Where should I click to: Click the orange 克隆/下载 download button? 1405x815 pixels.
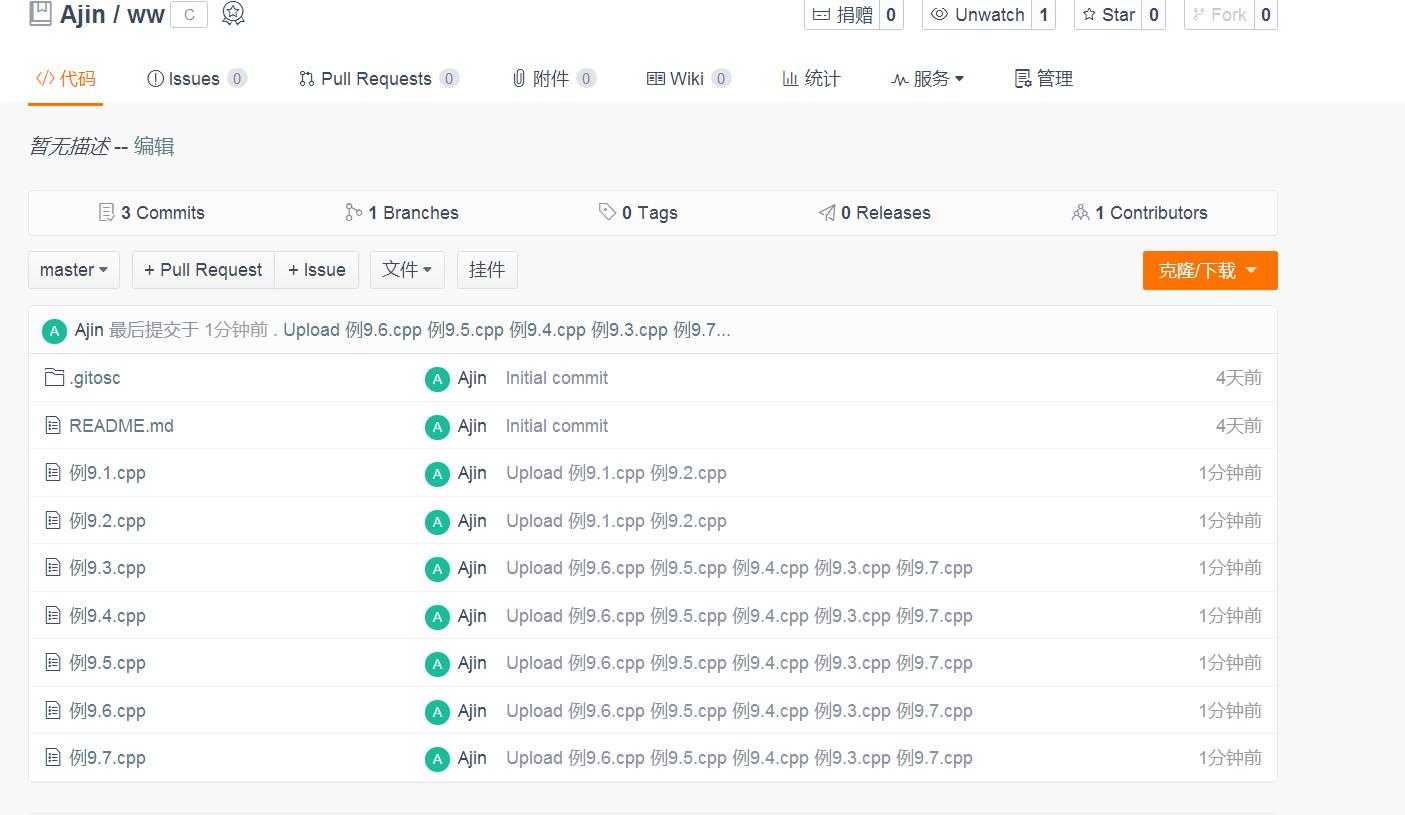pos(1209,270)
